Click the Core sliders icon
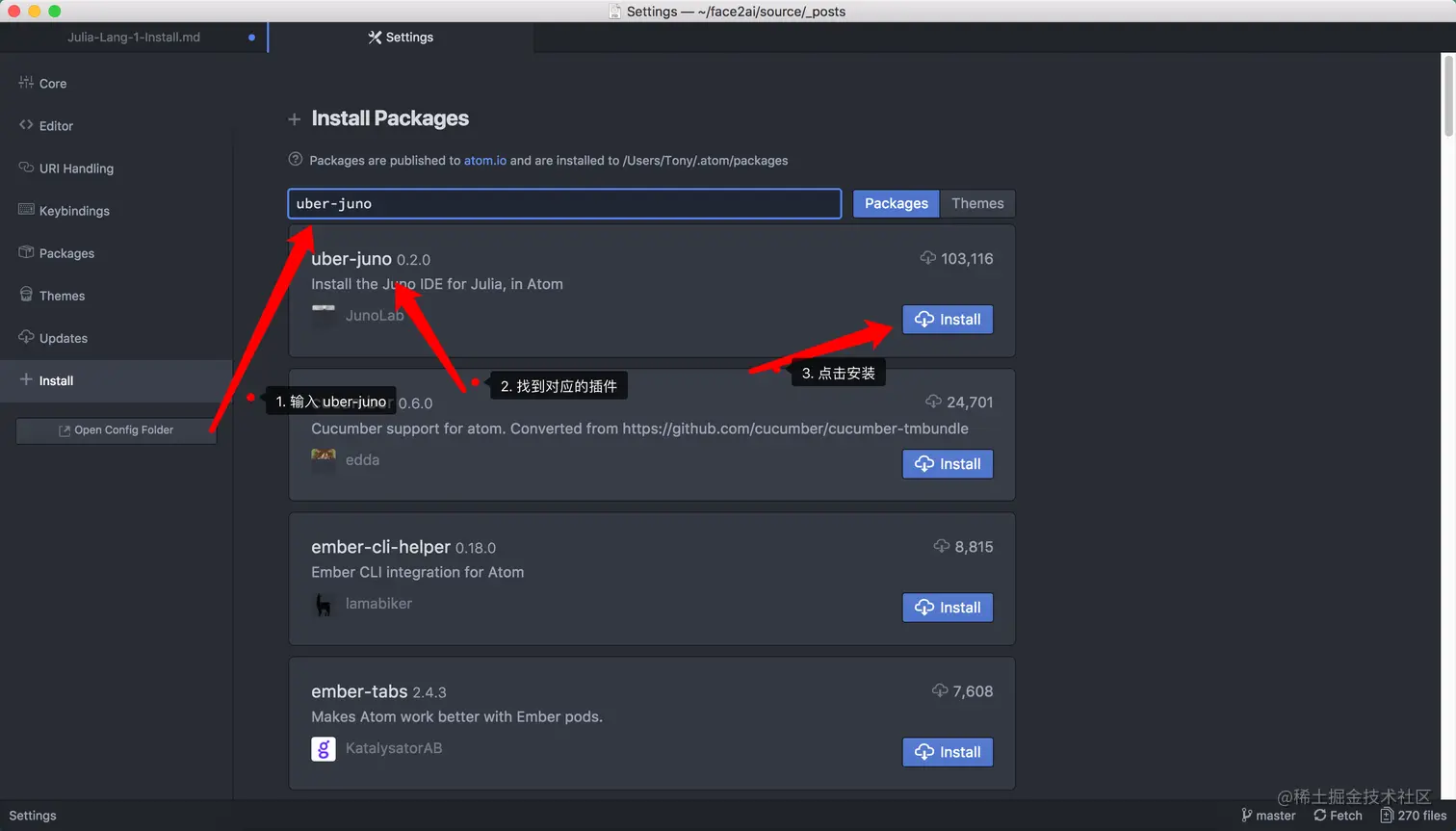The height and width of the screenshot is (831, 1456). click(26, 83)
